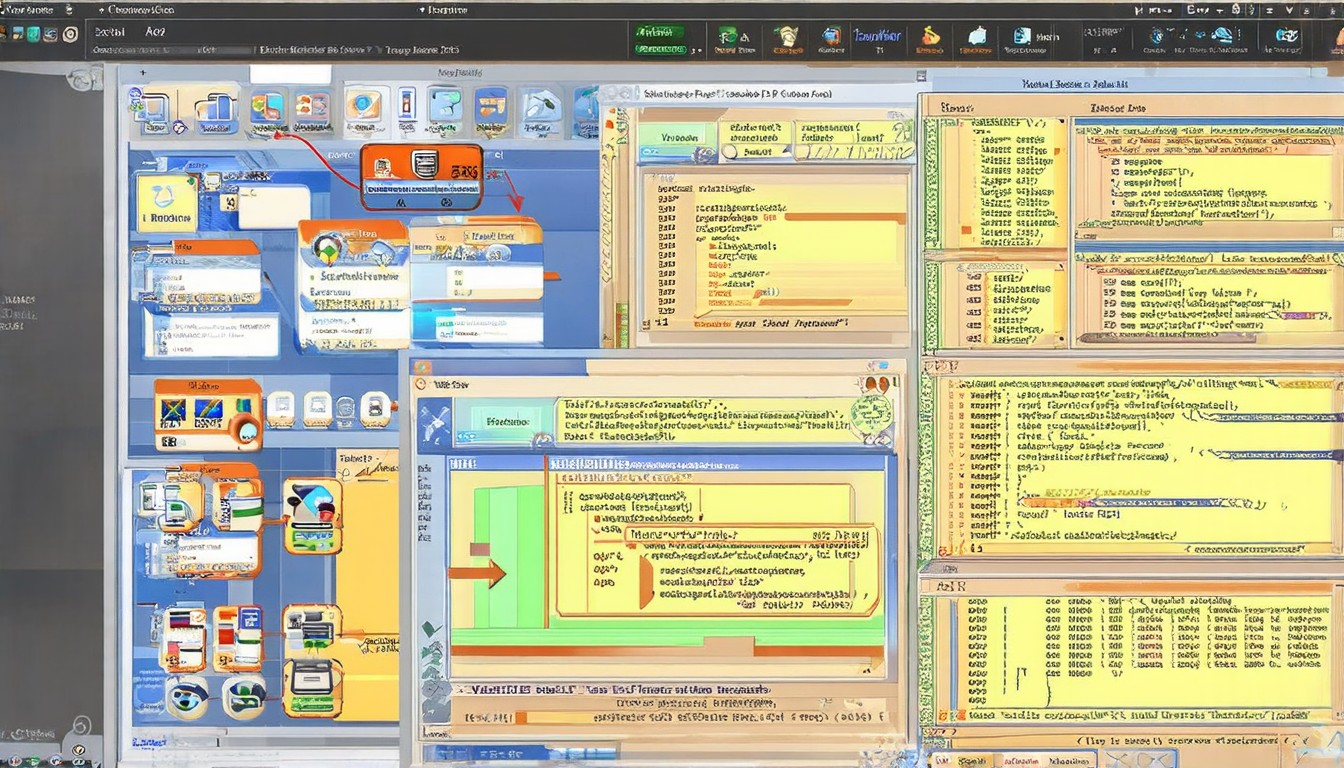
Task: Select the yellow card node with cup icon
Action: coord(167,204)
